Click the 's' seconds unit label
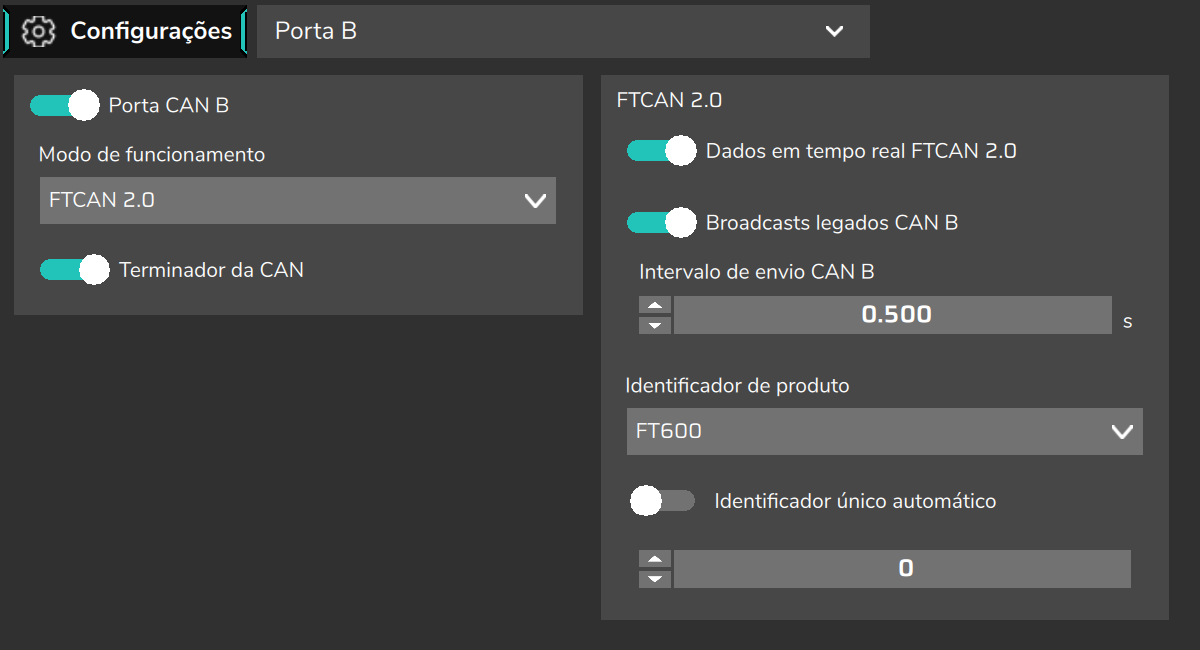This screenshot has width=1200, height=650. pyautogui.click(x=1128, y=322)
